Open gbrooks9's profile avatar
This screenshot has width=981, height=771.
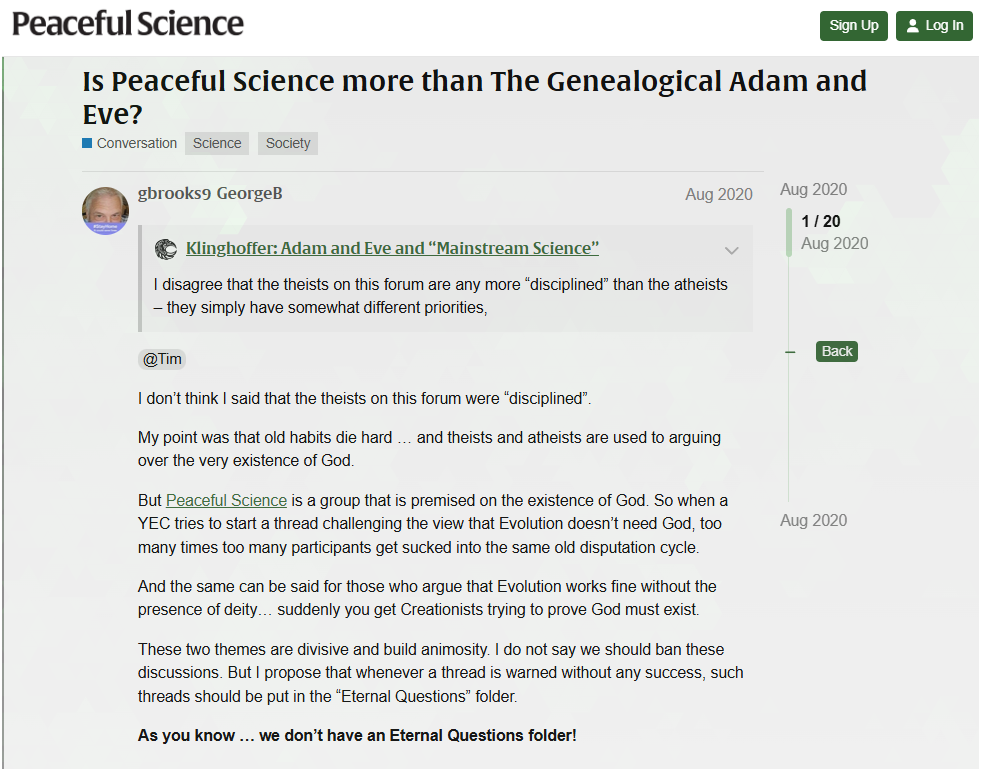coord(105,210)
